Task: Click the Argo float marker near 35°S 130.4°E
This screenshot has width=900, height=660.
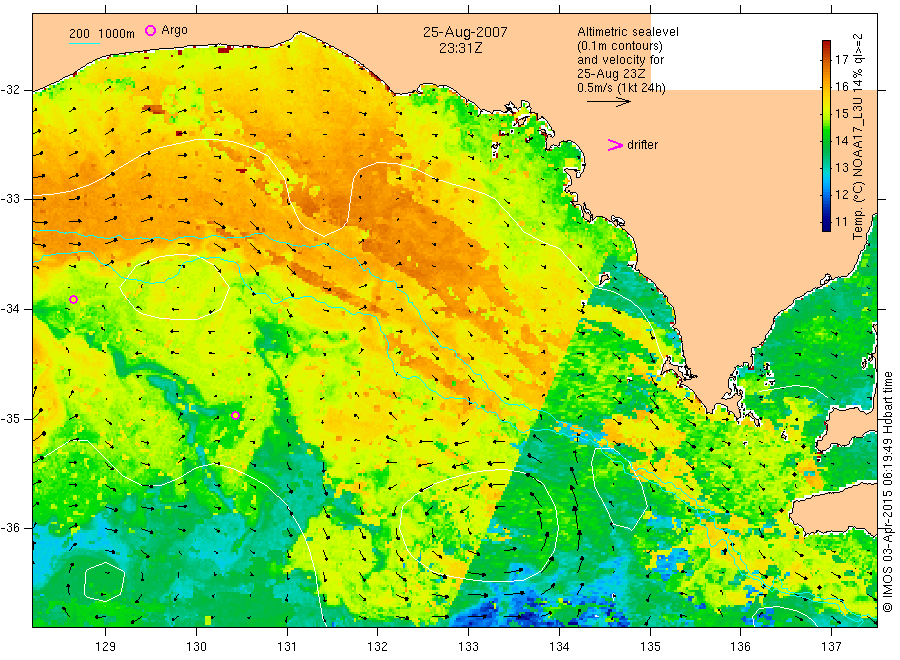Action: [235, 416]
